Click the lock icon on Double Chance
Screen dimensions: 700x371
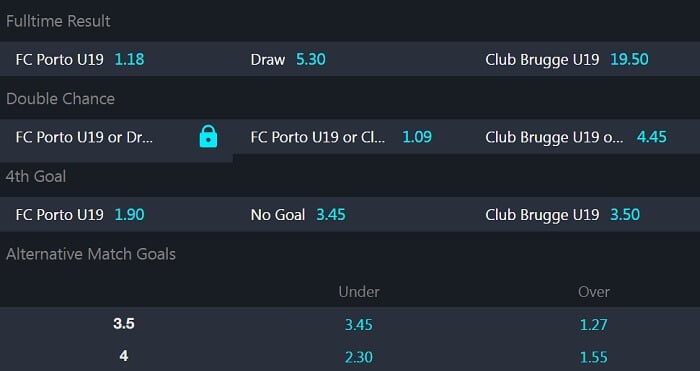208,137
